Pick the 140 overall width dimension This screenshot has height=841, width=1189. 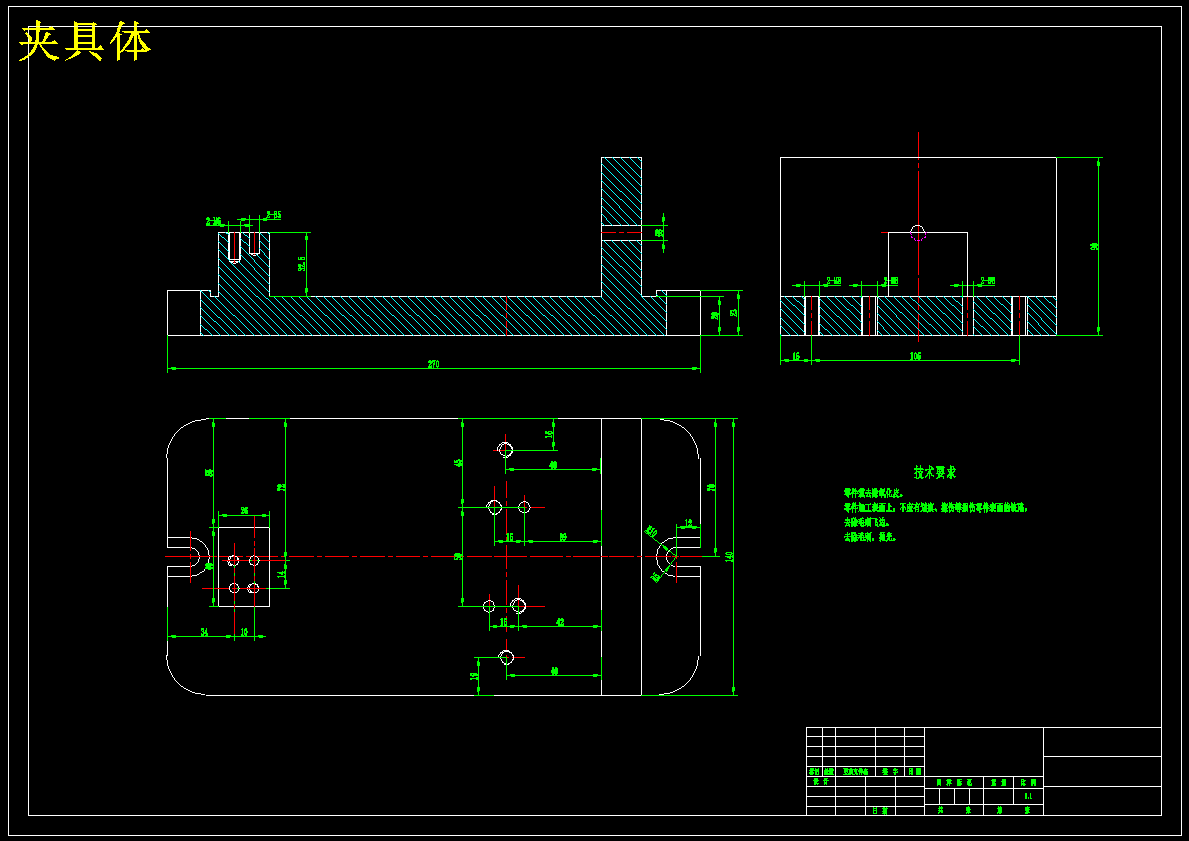coord(729,556)
